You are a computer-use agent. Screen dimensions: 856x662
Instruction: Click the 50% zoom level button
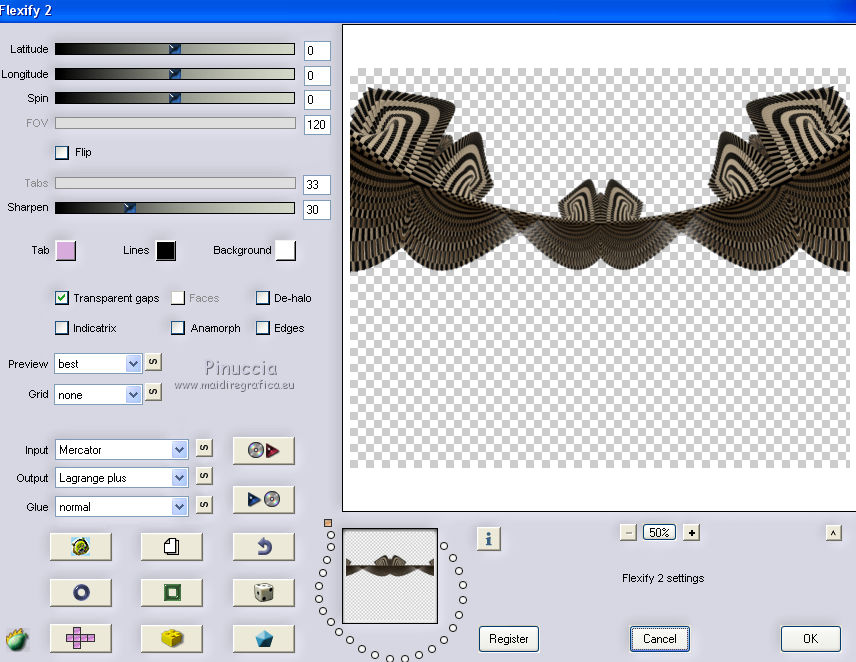(x=659, y=532)
